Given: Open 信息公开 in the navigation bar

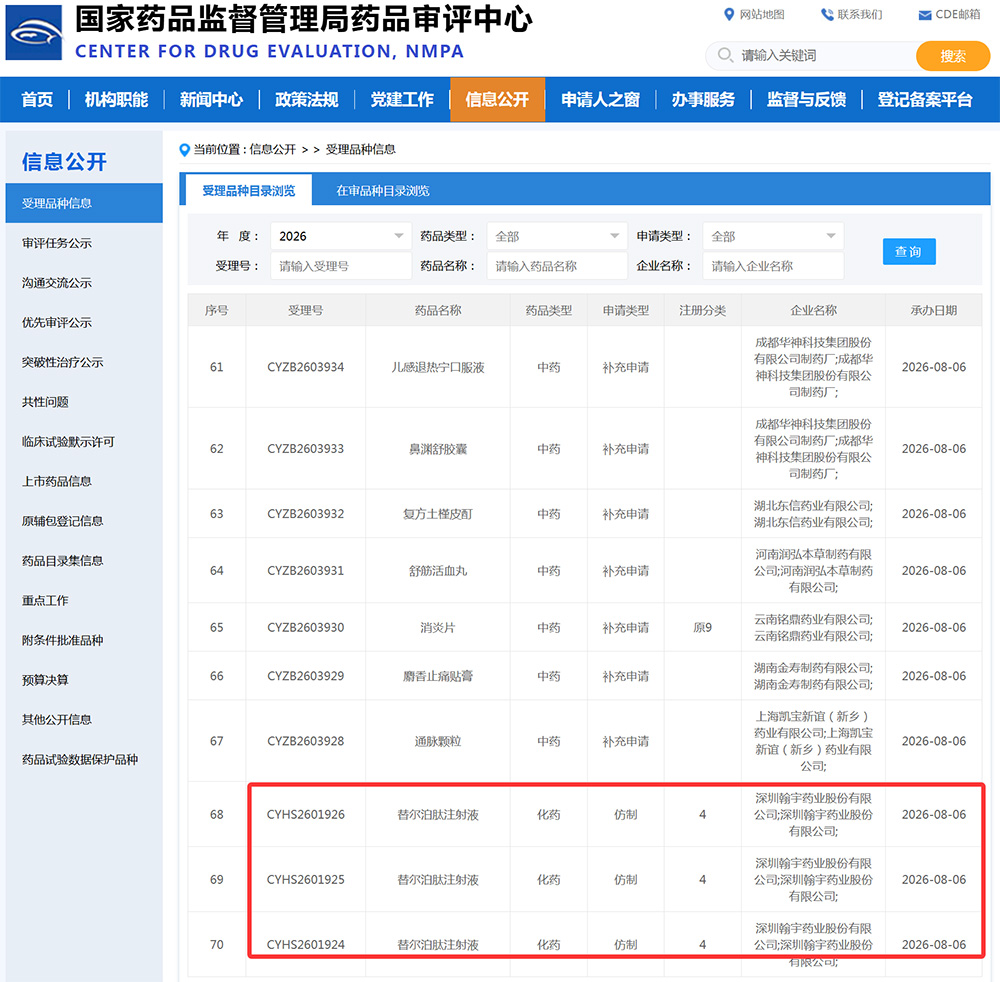Looking at the screenshot, I should coord(497,99).
